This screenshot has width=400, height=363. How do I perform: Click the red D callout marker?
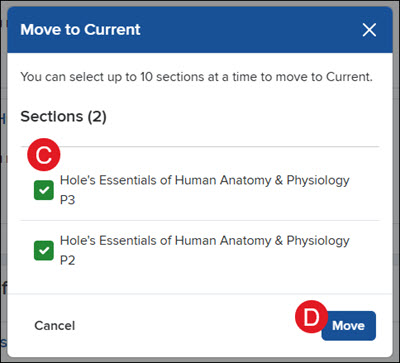pyautogui.click(x=312, y=317)
